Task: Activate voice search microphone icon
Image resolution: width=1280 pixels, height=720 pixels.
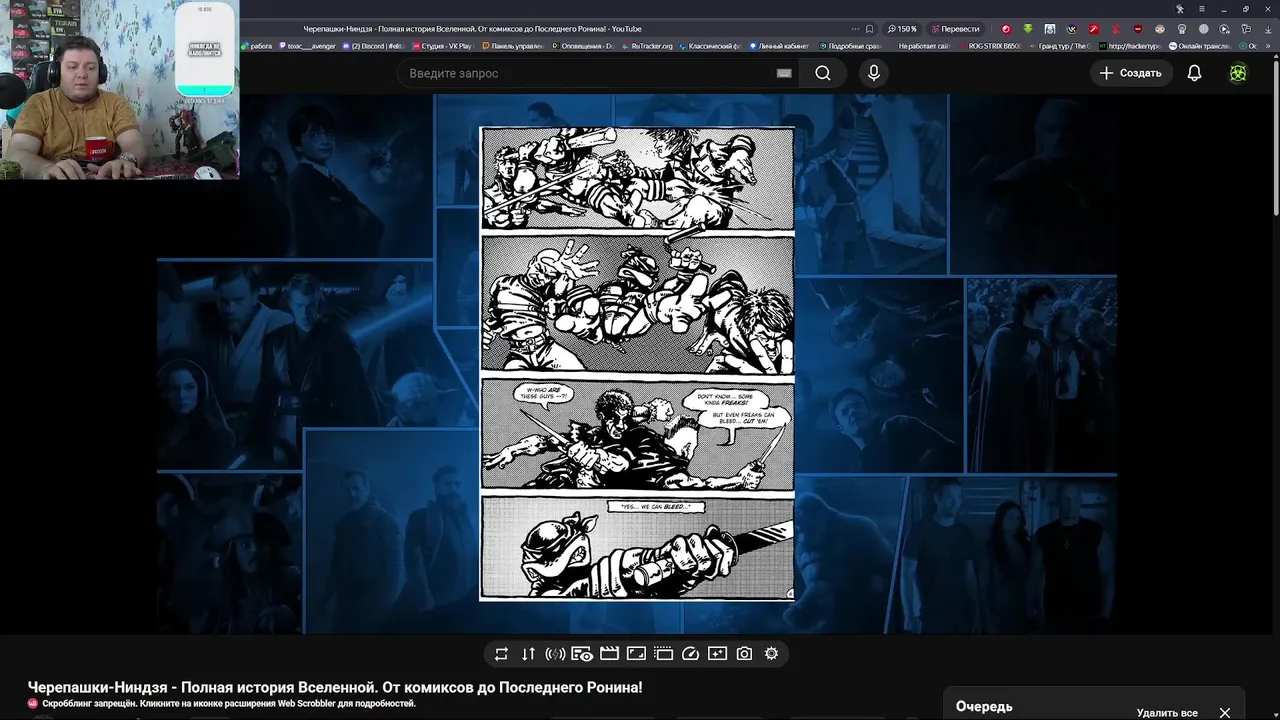Action: [x=874, y=73]
